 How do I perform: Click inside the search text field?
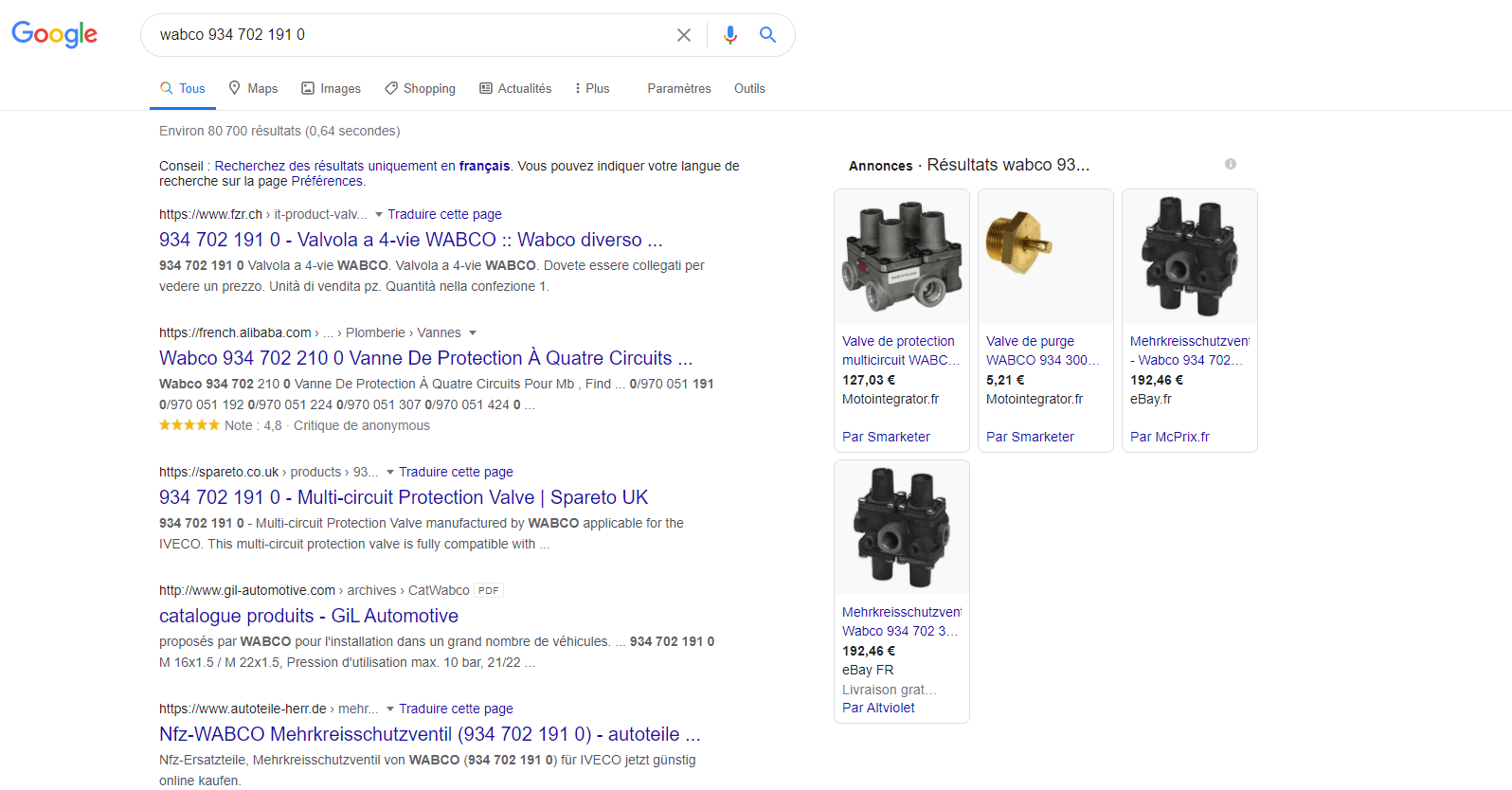[407, 35]
